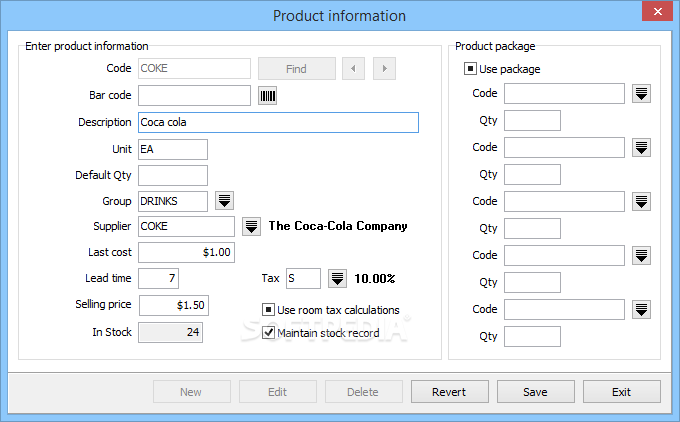680x422 pixels.
Task: Open second package Code lookup
Action: coord(641,147)
